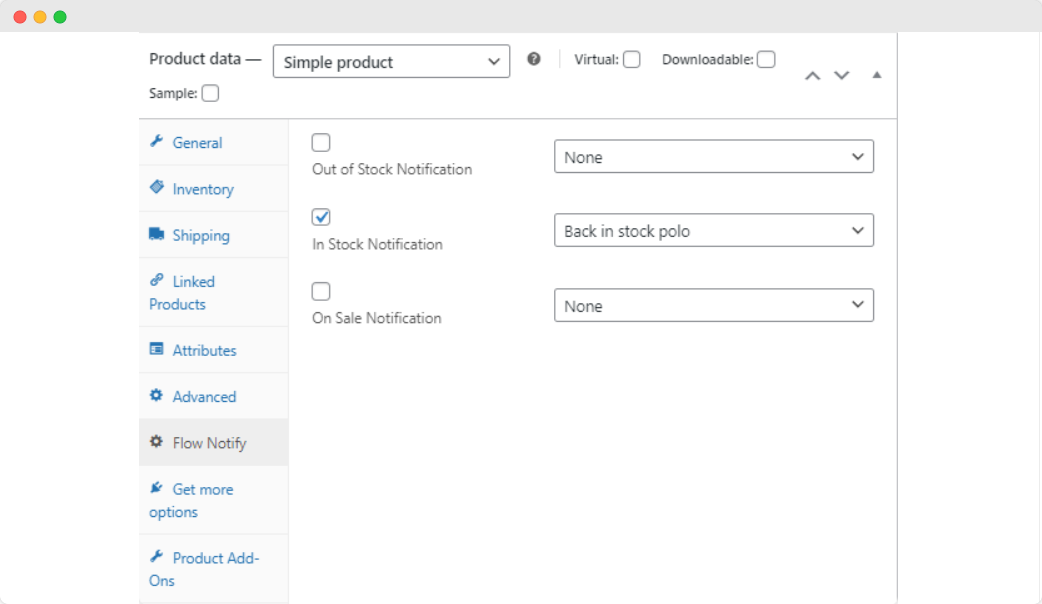Open the Product data help tooltip icon
This screenshot has width=1042, height=604.
[x=534, y=59]
